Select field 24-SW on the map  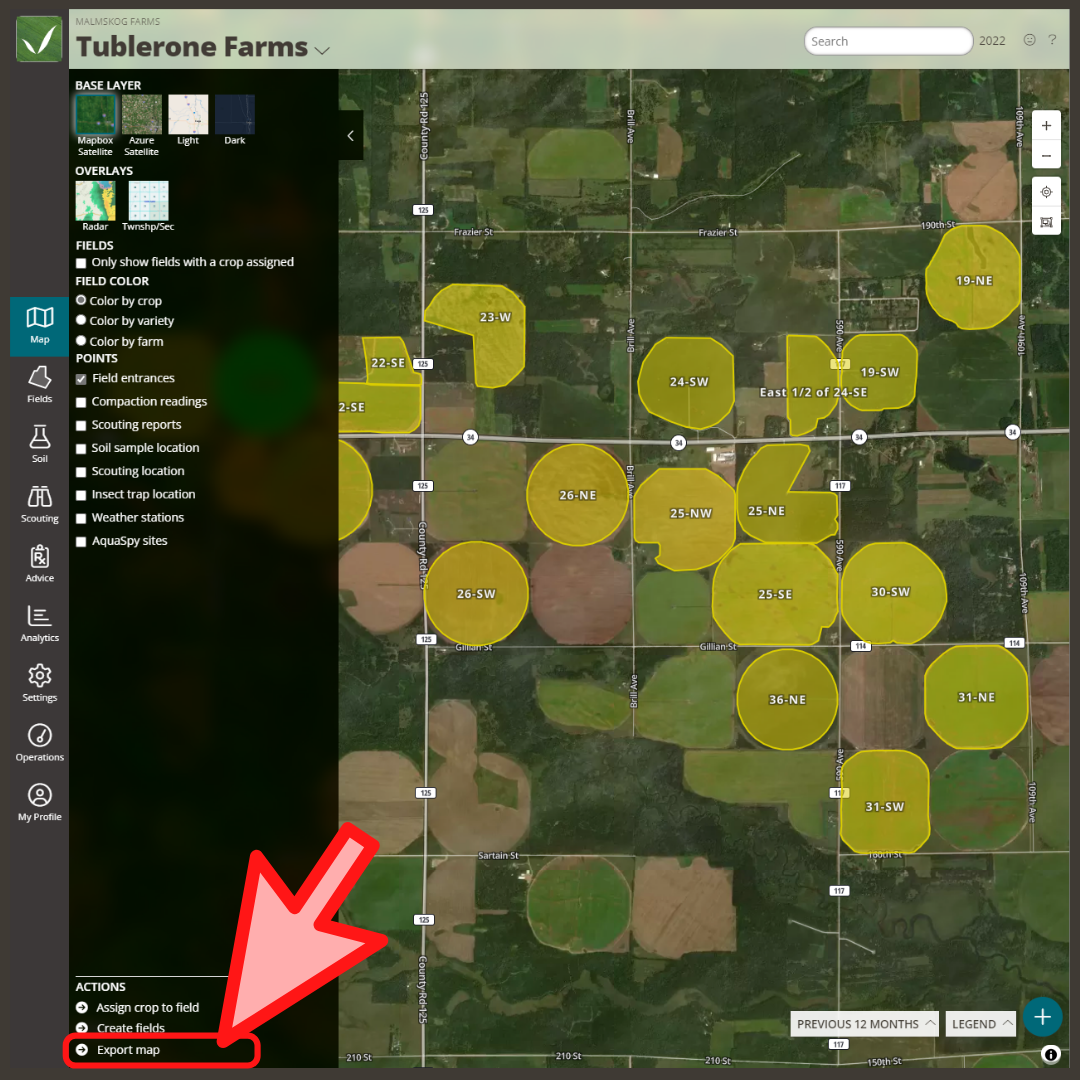pyautogui.click(x=687, y=382)
